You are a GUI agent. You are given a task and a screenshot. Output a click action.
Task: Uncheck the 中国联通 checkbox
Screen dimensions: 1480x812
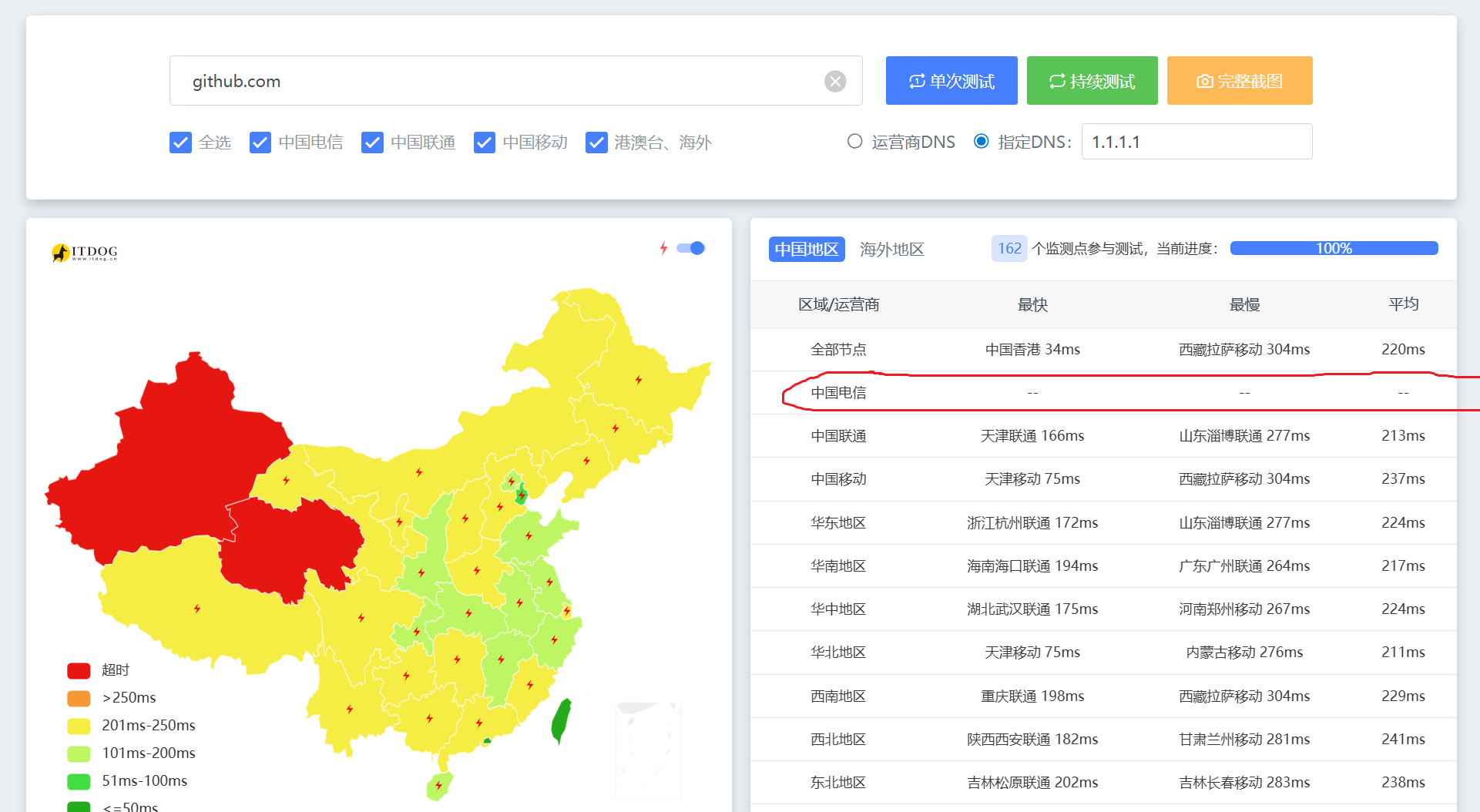pos(372,143)
